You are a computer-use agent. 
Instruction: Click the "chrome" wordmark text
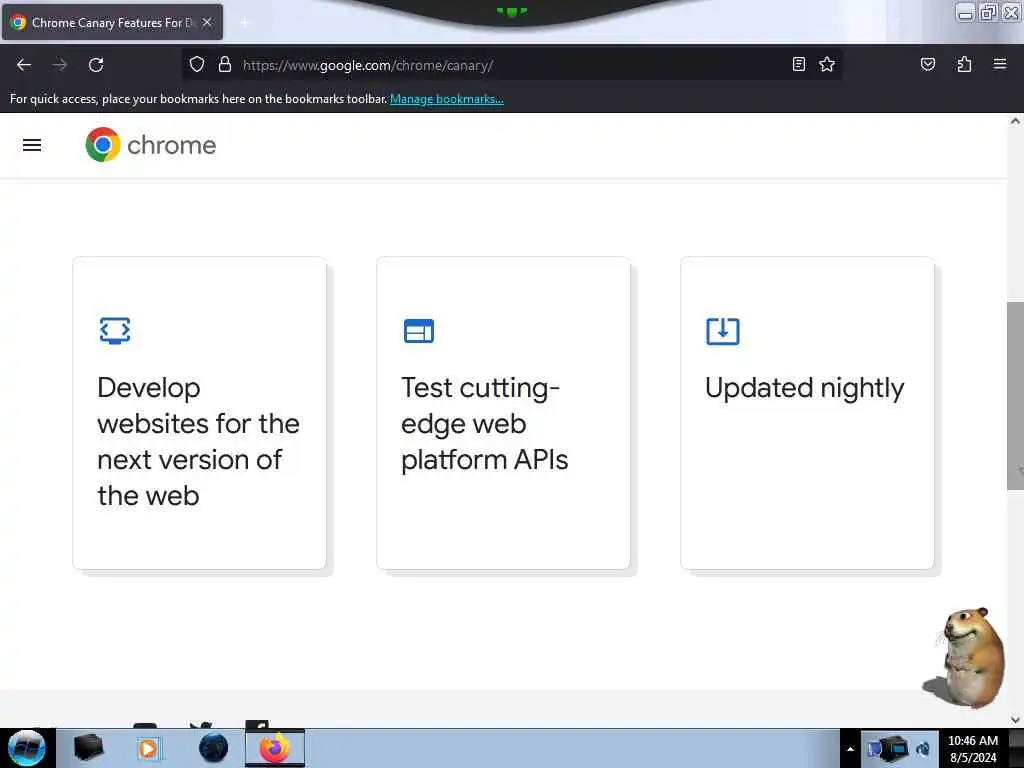[172, 145]
